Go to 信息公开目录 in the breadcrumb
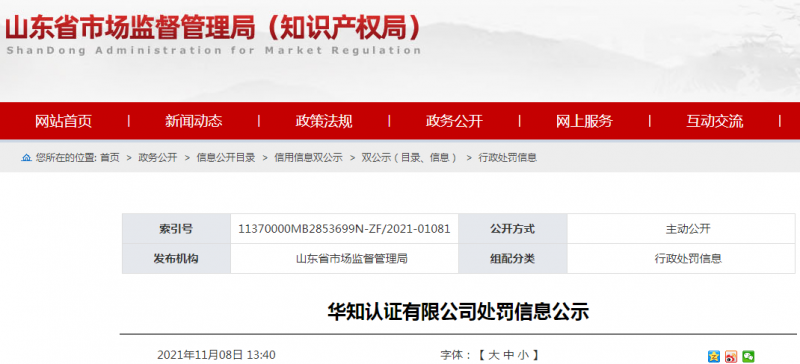Screen dimensions: 800x364 pos(226,158)
